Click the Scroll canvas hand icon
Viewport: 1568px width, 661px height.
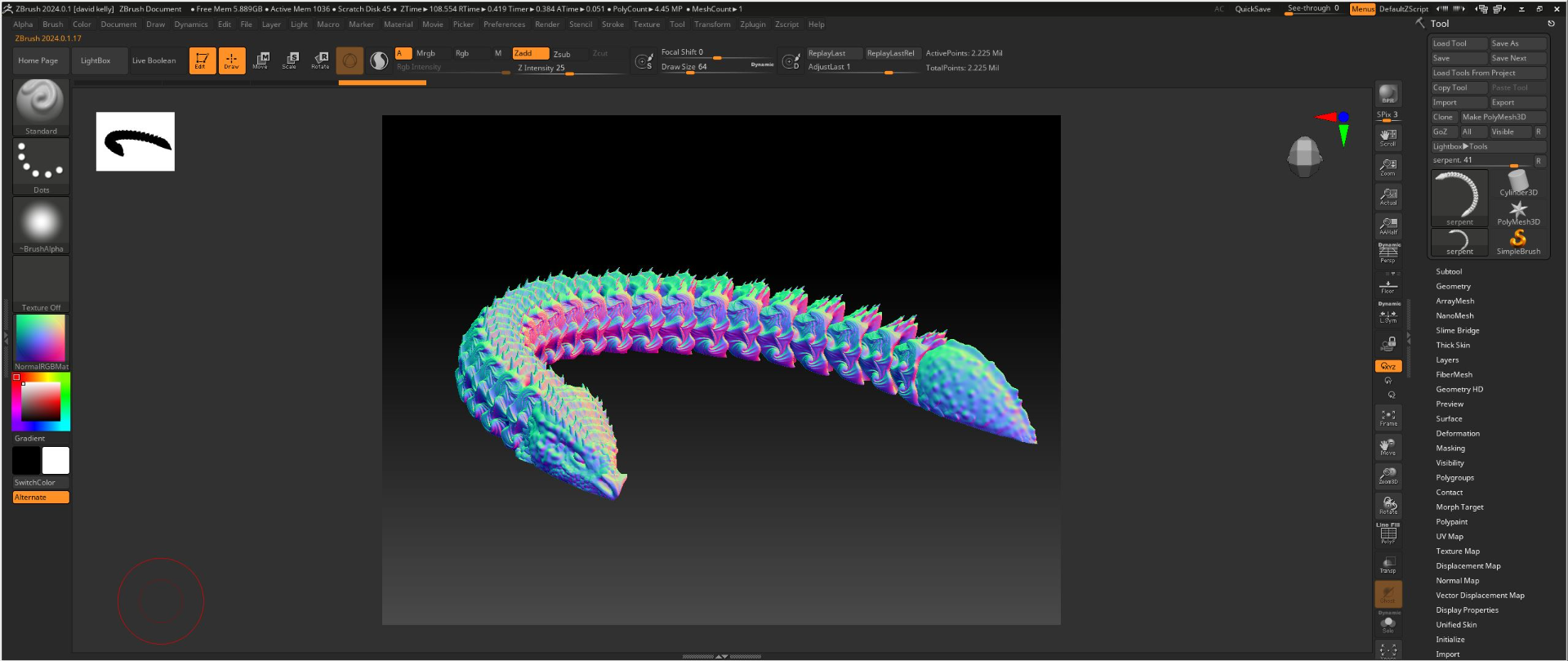1388,137
